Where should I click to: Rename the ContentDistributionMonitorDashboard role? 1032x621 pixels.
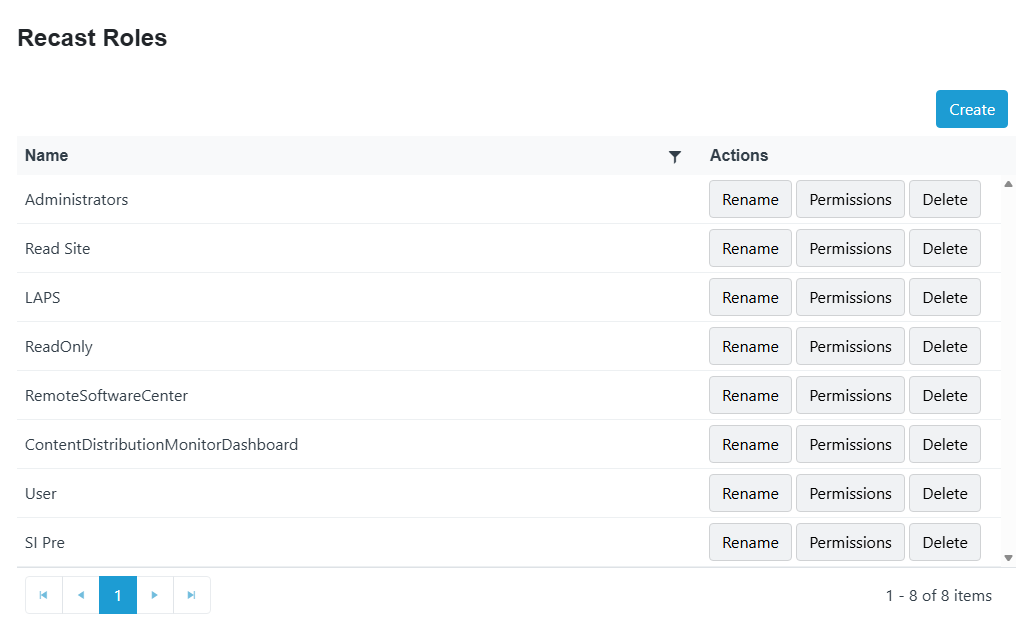tap(750, 445)
